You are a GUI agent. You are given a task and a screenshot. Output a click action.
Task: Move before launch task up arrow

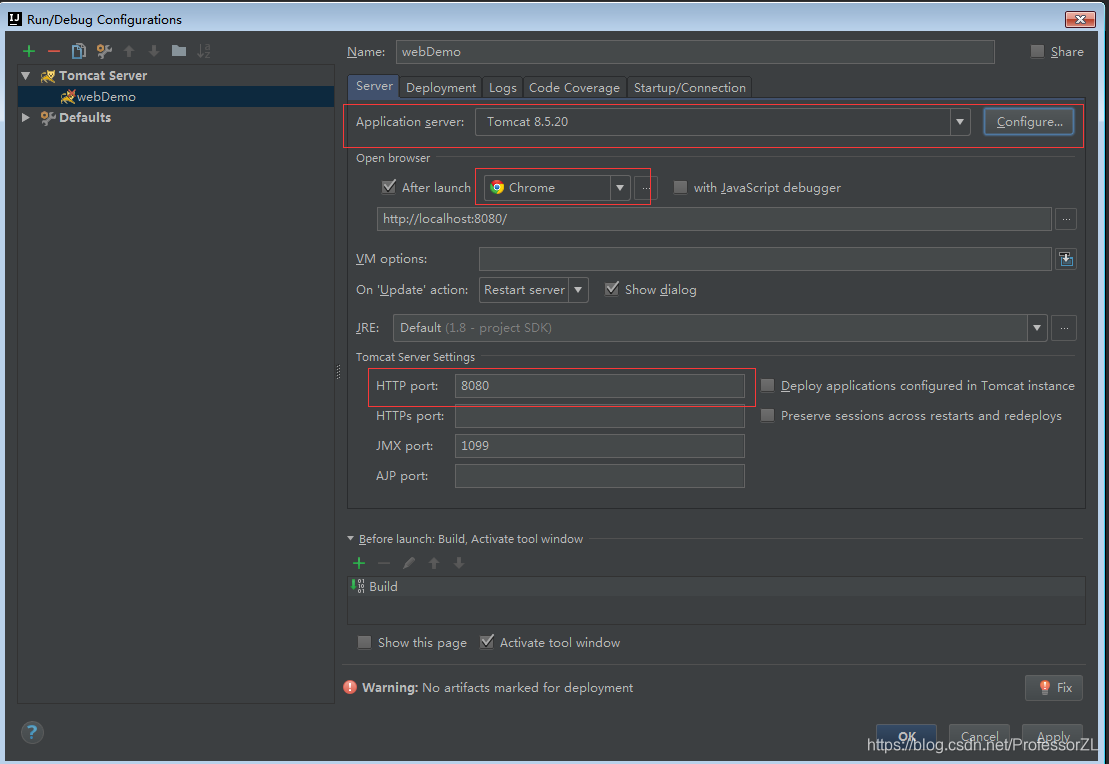pyautogui.click(x=434, y=563)
